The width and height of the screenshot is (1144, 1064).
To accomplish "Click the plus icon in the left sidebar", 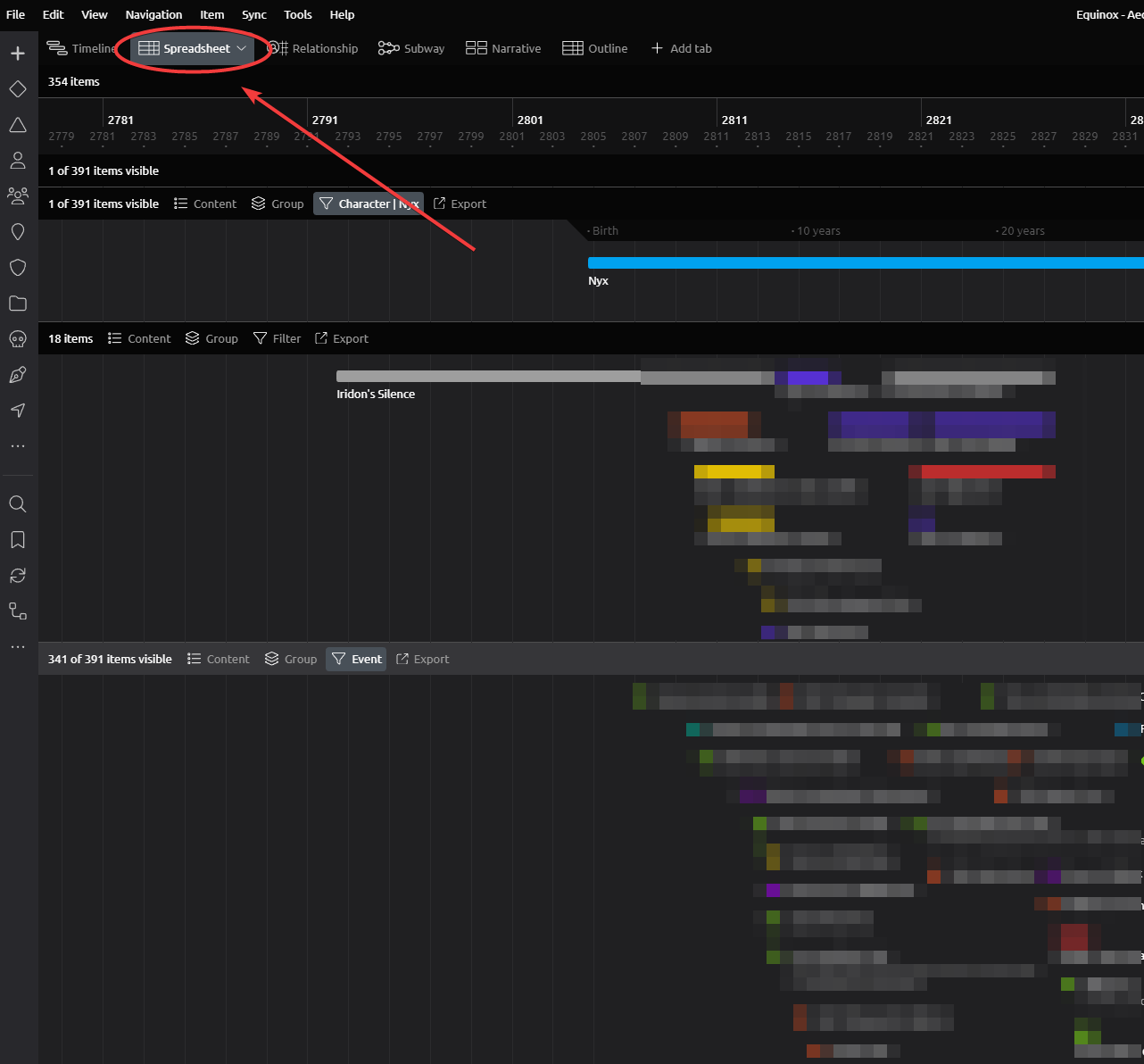I will (x=18, y=54).
